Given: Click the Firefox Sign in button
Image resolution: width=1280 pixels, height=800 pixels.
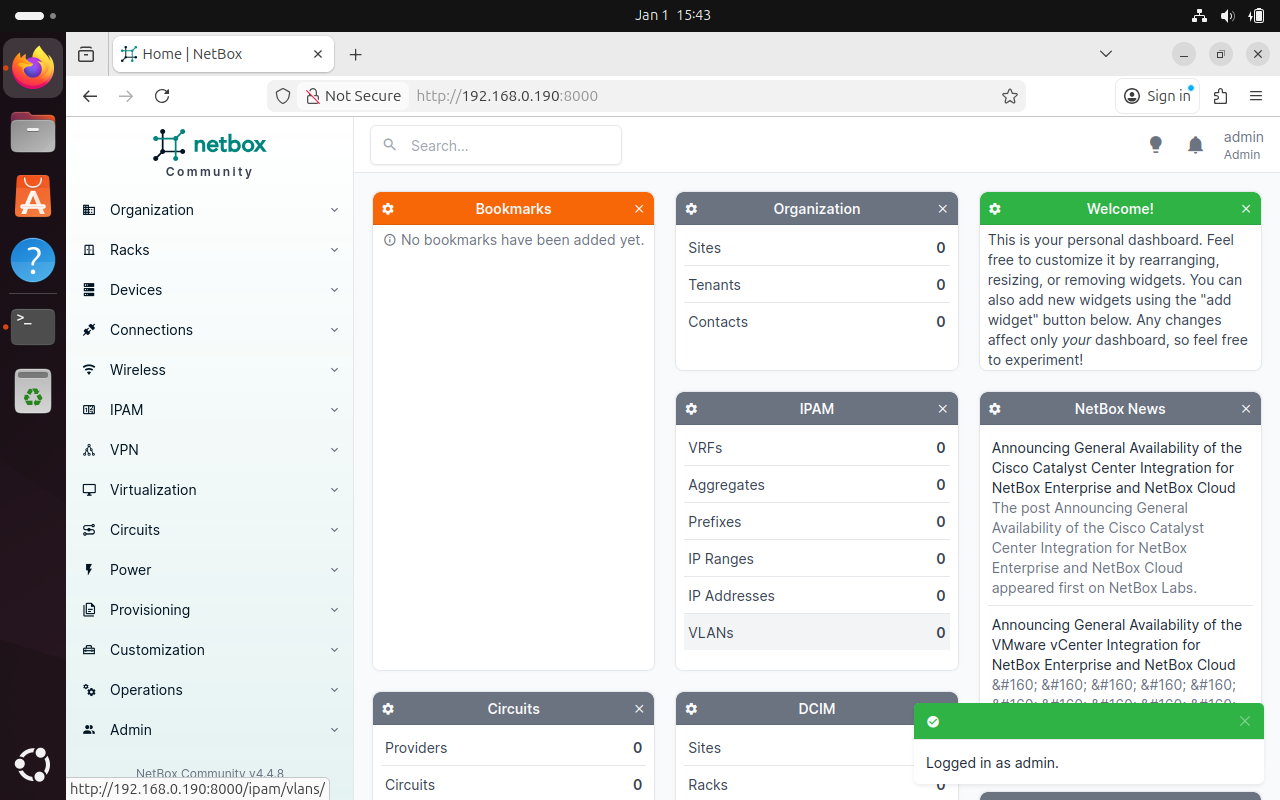Looking at the screenshot, I should (1157, 96).
